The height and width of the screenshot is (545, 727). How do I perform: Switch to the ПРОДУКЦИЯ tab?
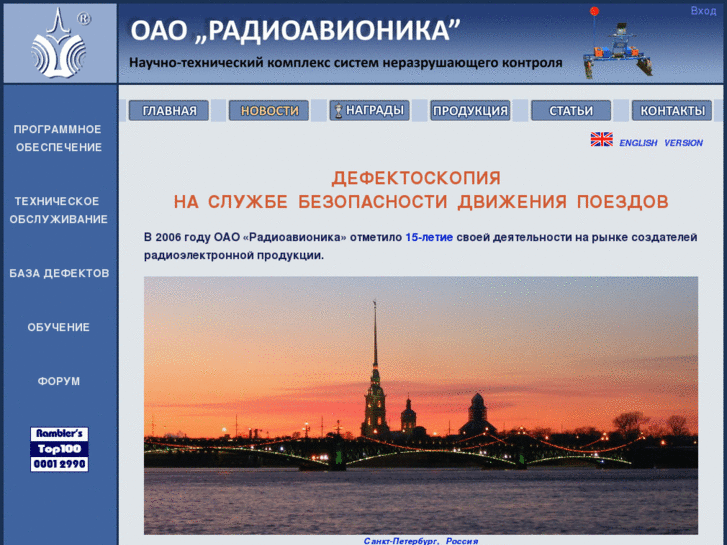pos(470,110)
